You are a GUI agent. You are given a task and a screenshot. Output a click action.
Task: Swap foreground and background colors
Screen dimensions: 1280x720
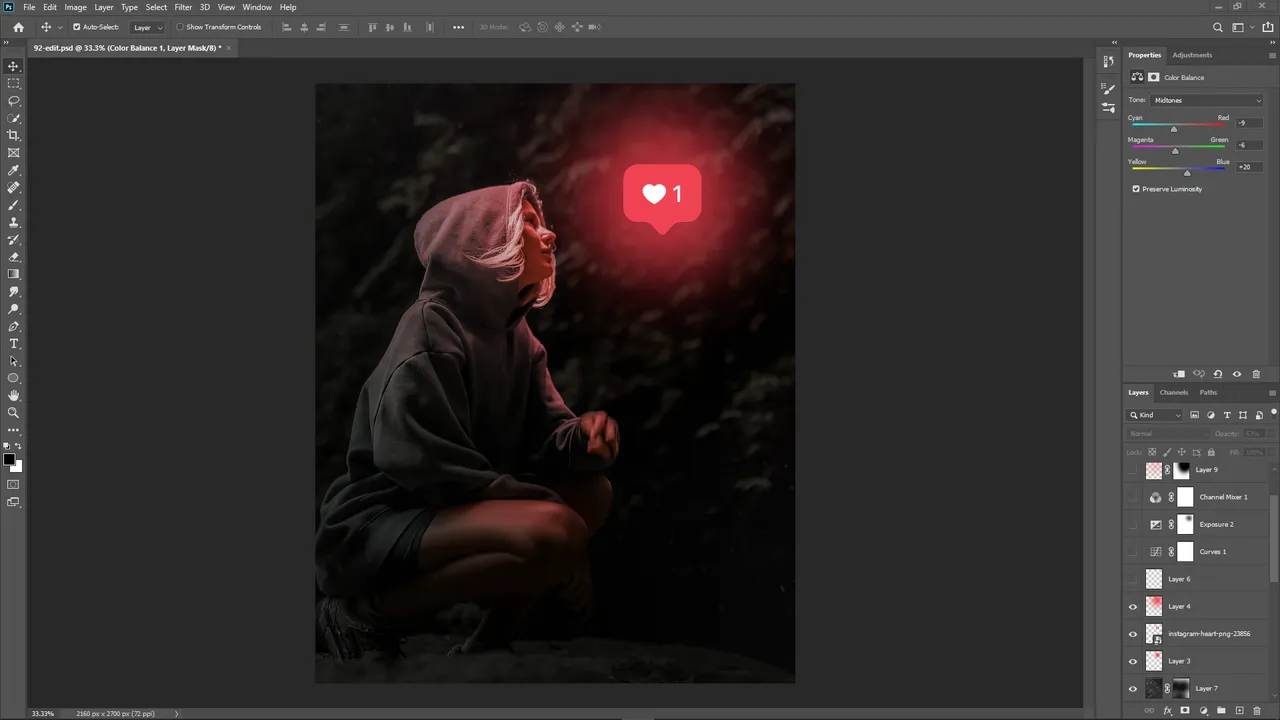(x=18, y=446)
